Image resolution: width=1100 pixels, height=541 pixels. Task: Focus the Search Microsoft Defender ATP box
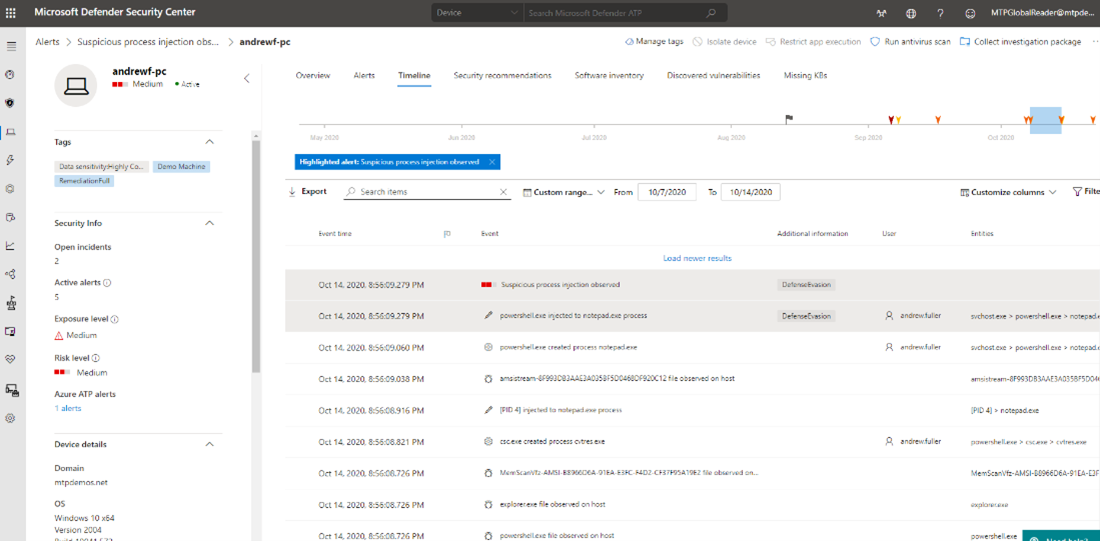pyautogui.click(x=614, y=13)
